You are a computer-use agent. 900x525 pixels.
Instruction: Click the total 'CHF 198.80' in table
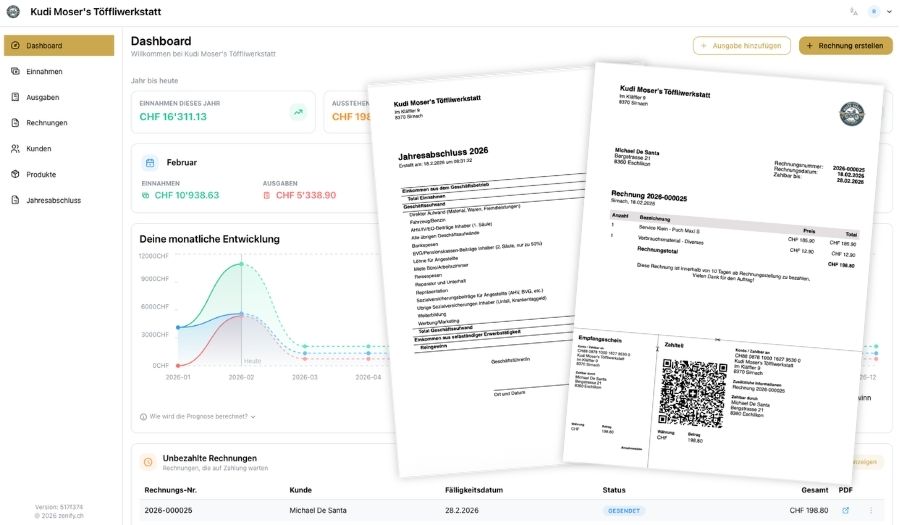tap(809, 510)
